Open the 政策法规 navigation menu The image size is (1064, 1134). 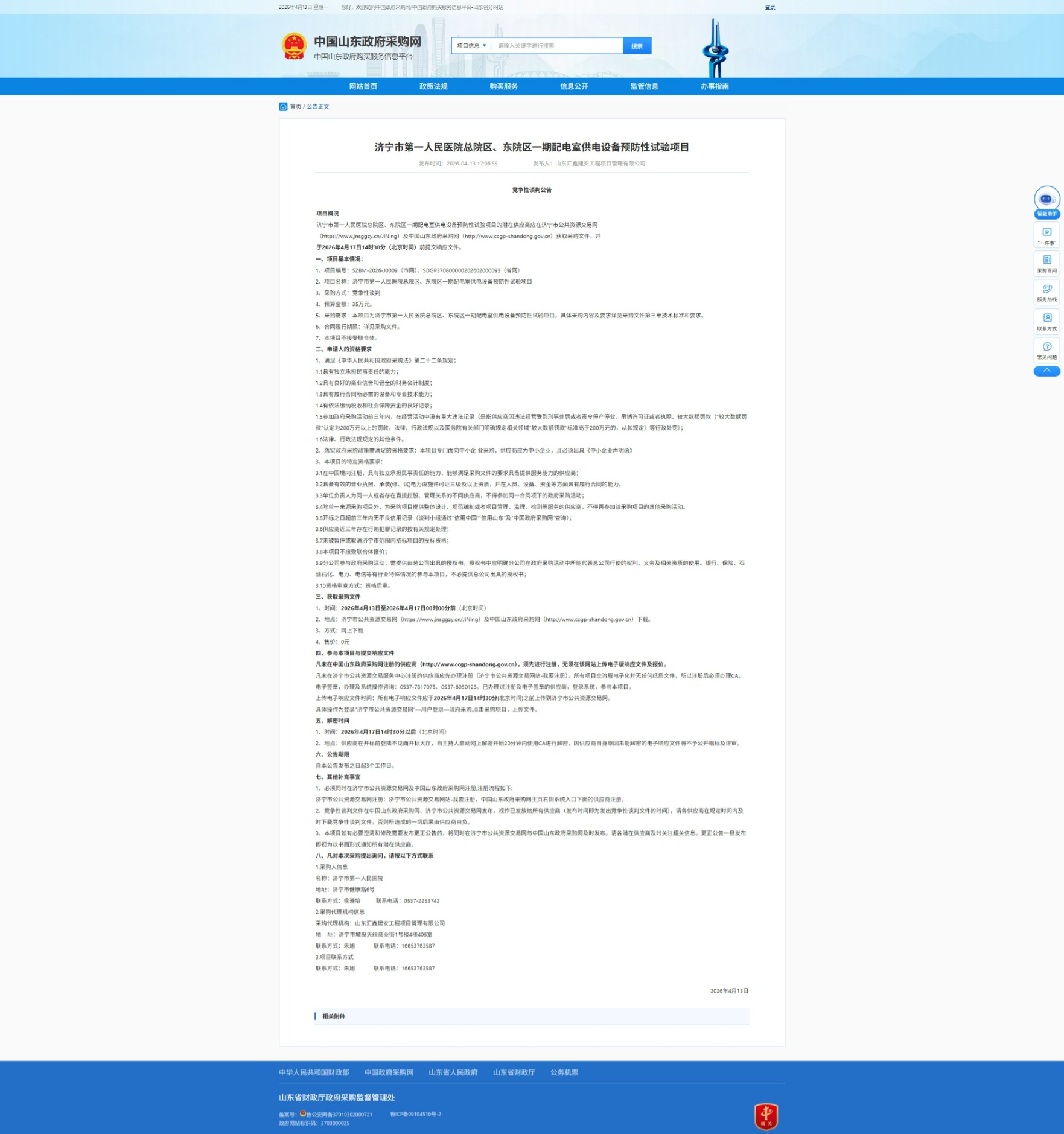pyautogui.click(x=433, y=86)
